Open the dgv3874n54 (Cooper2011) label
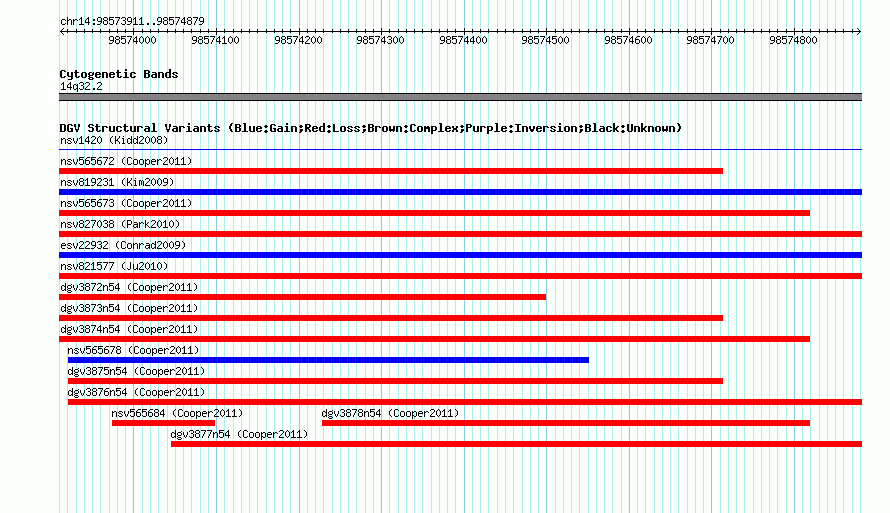This screenshot has height=513, width=890. click(x=129, y=329)
